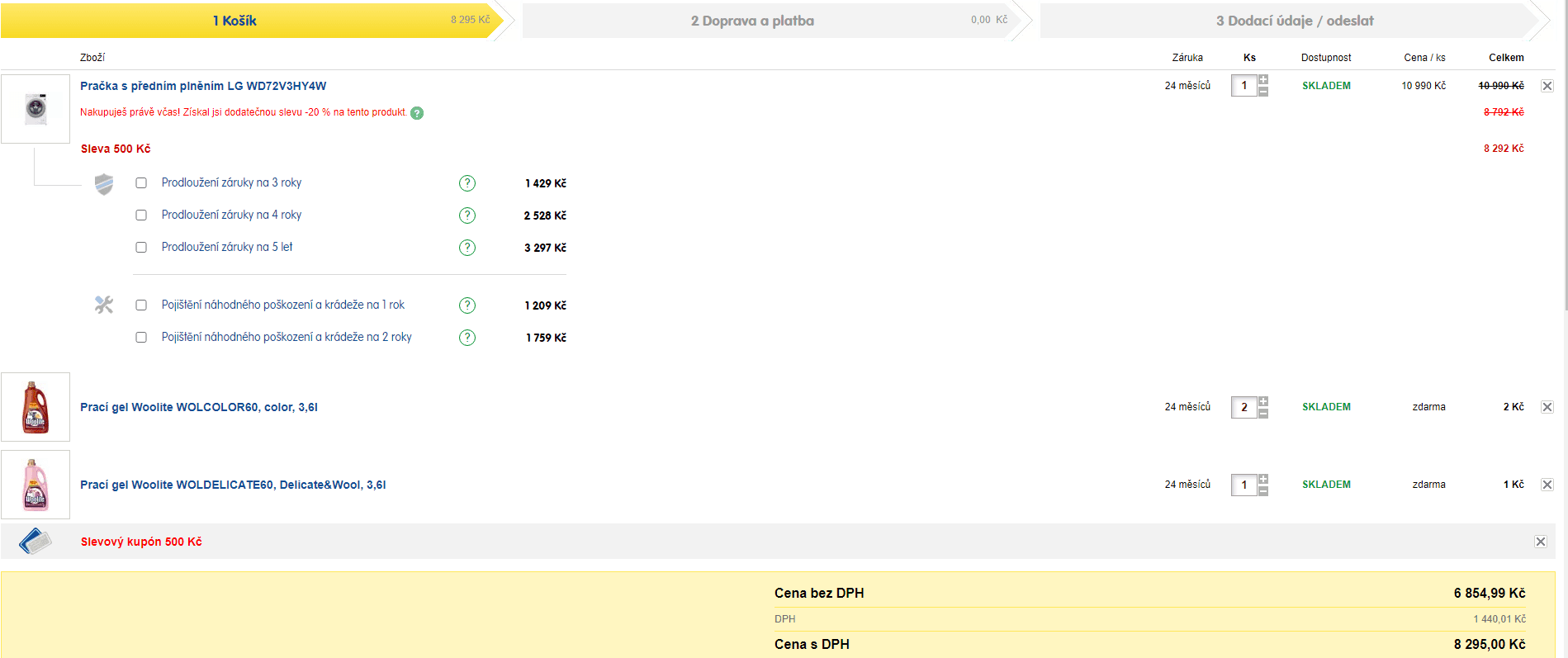Screen dimensions: 1568x658
Task: Click the warranty shield icon
Action: [104, 184]
